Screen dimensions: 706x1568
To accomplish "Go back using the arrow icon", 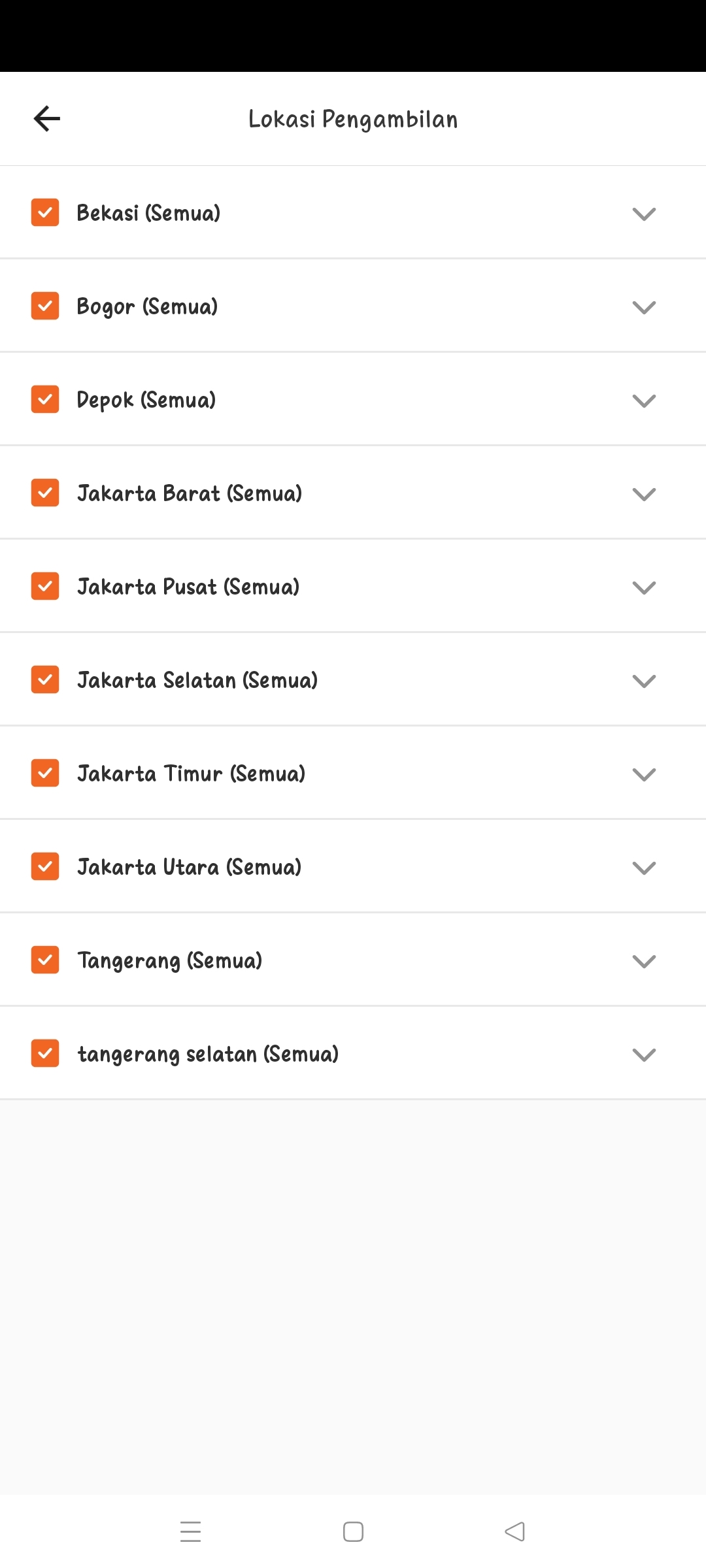I will 46,118.
